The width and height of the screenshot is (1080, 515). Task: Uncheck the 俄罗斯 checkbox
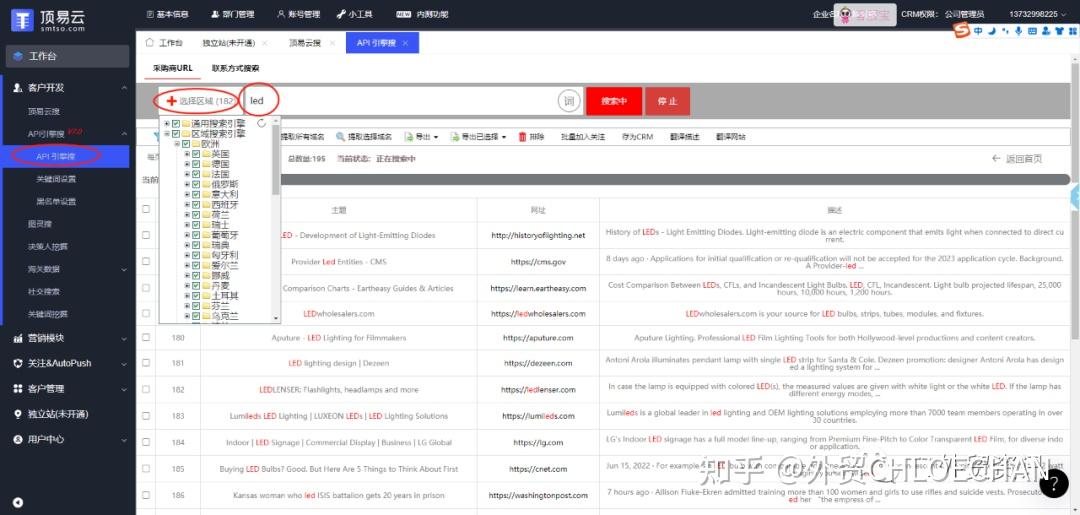click(196, 185)
